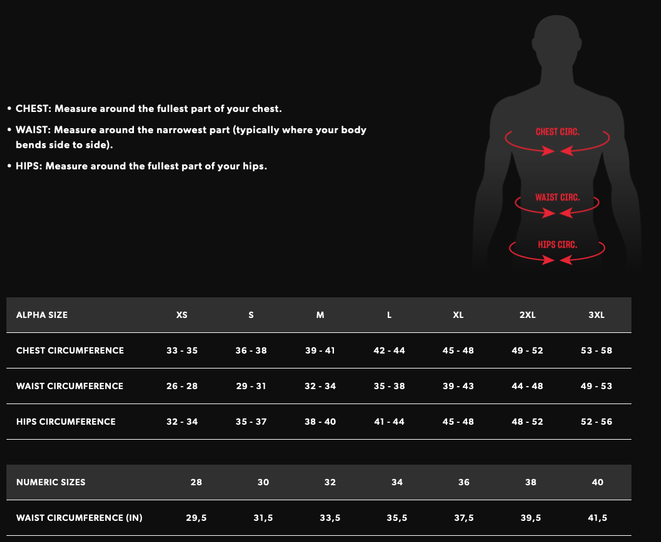Select the XS alpha size column header
661x542 pixels.
click(182, 315)
